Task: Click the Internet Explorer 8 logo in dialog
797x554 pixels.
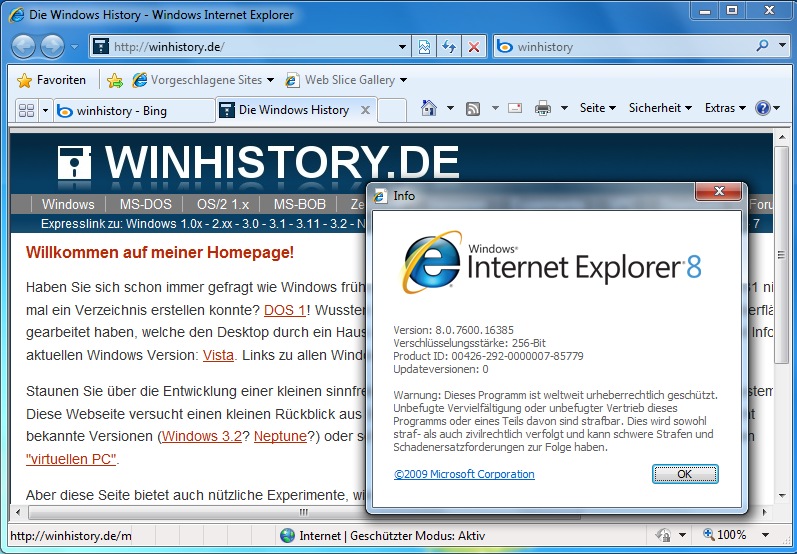Action: coord(551,263)
